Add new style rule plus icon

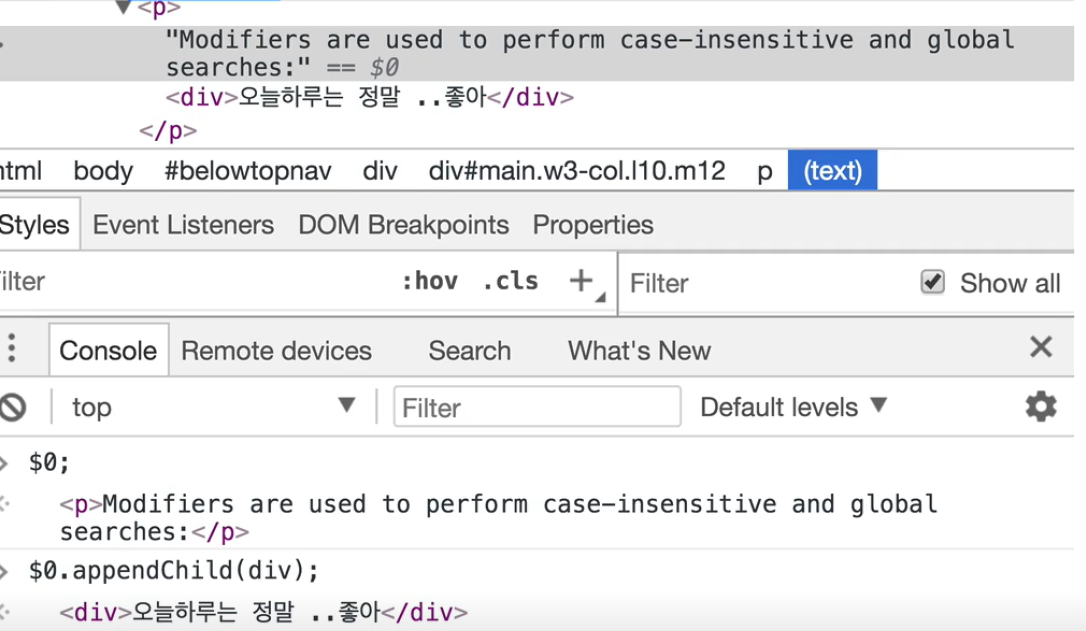point(581,282)
